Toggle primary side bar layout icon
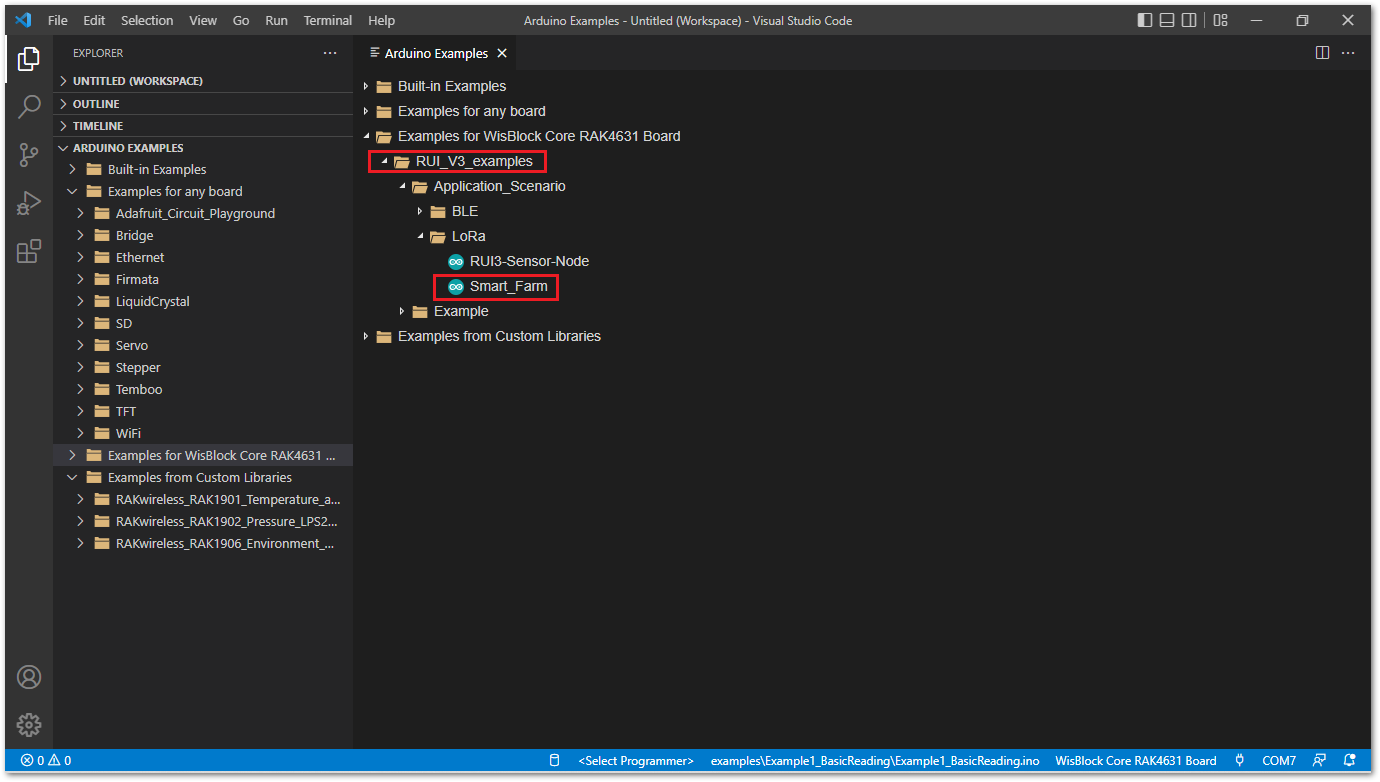Viewport: 1380px width, 782px height. point(1145,20)
